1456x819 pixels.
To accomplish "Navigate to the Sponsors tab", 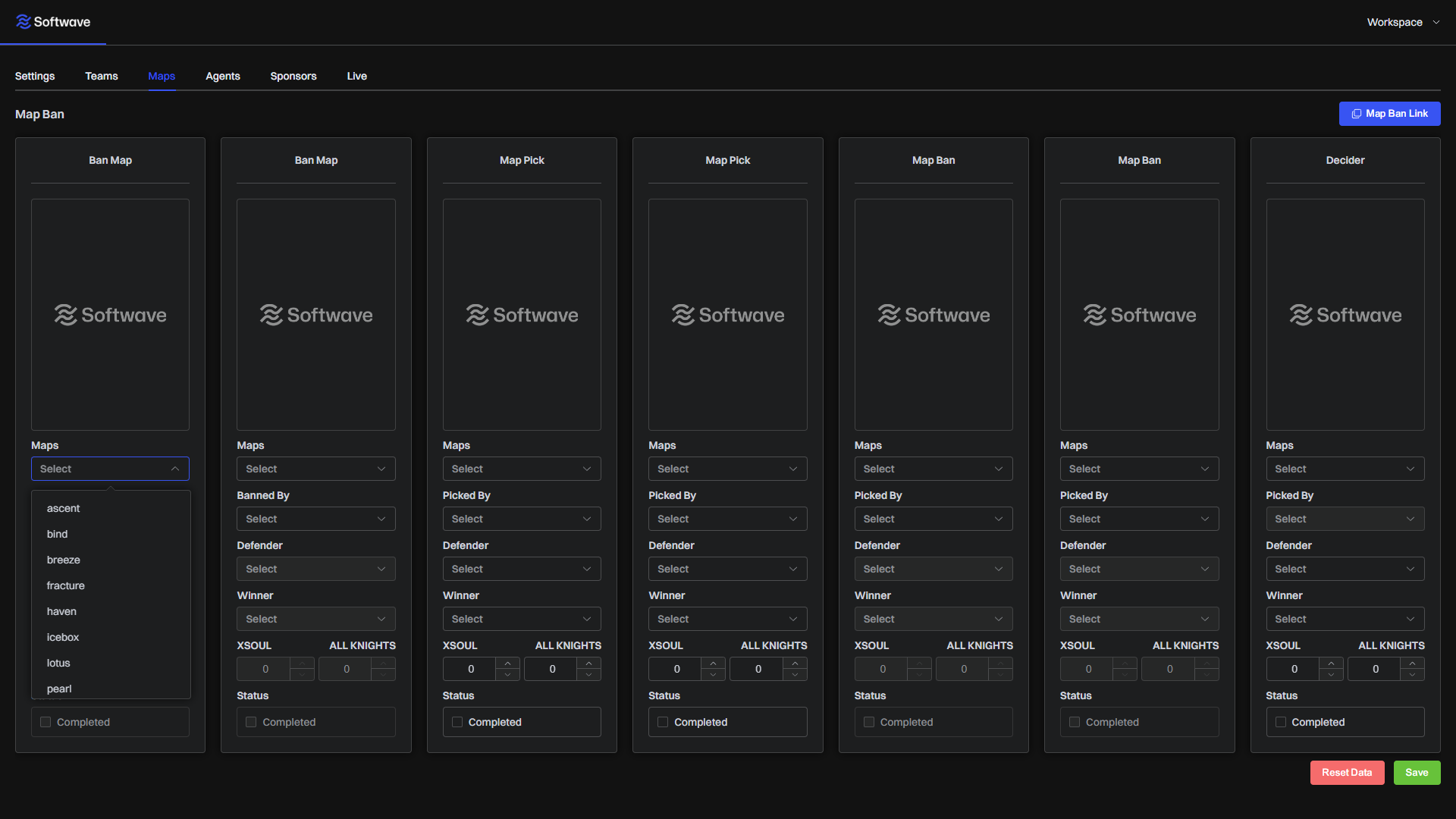I will (x=293, y=75).
